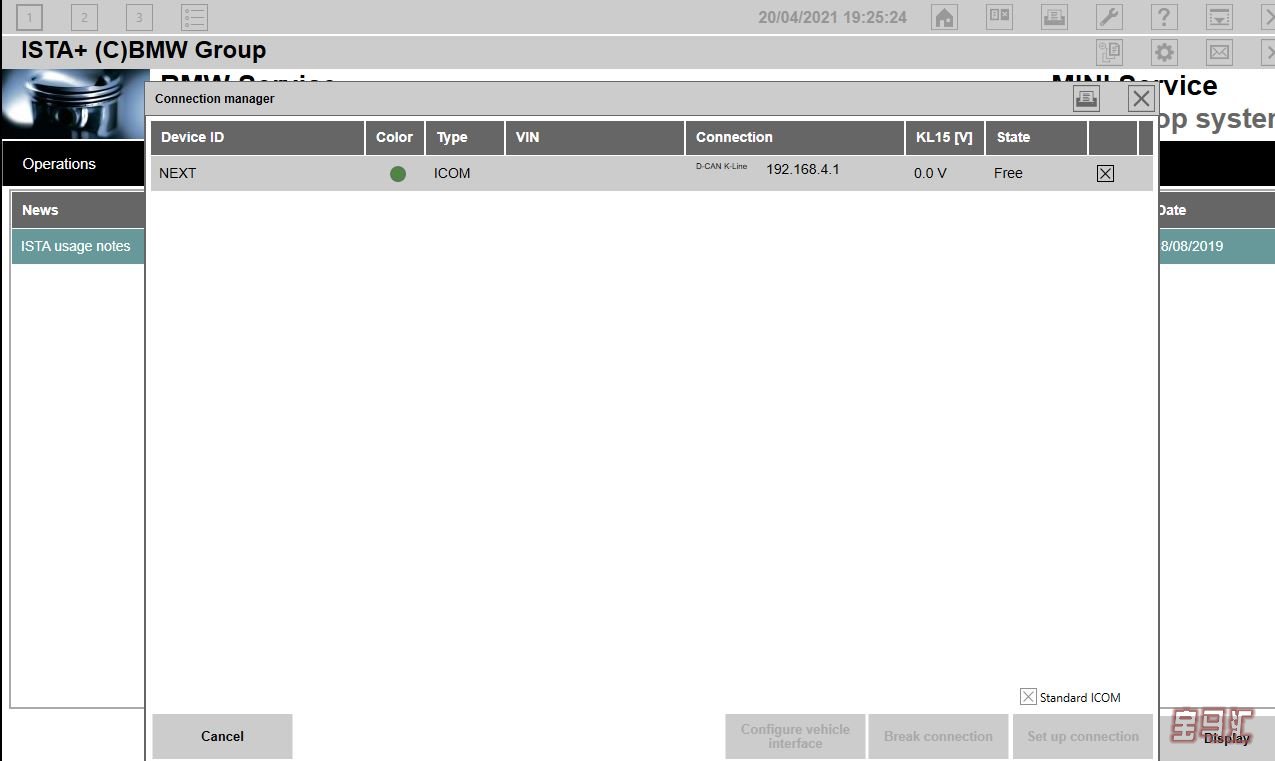Select numbered box 2 in top bar
The image size is (1275, 761).
click(x=84, y=17)
